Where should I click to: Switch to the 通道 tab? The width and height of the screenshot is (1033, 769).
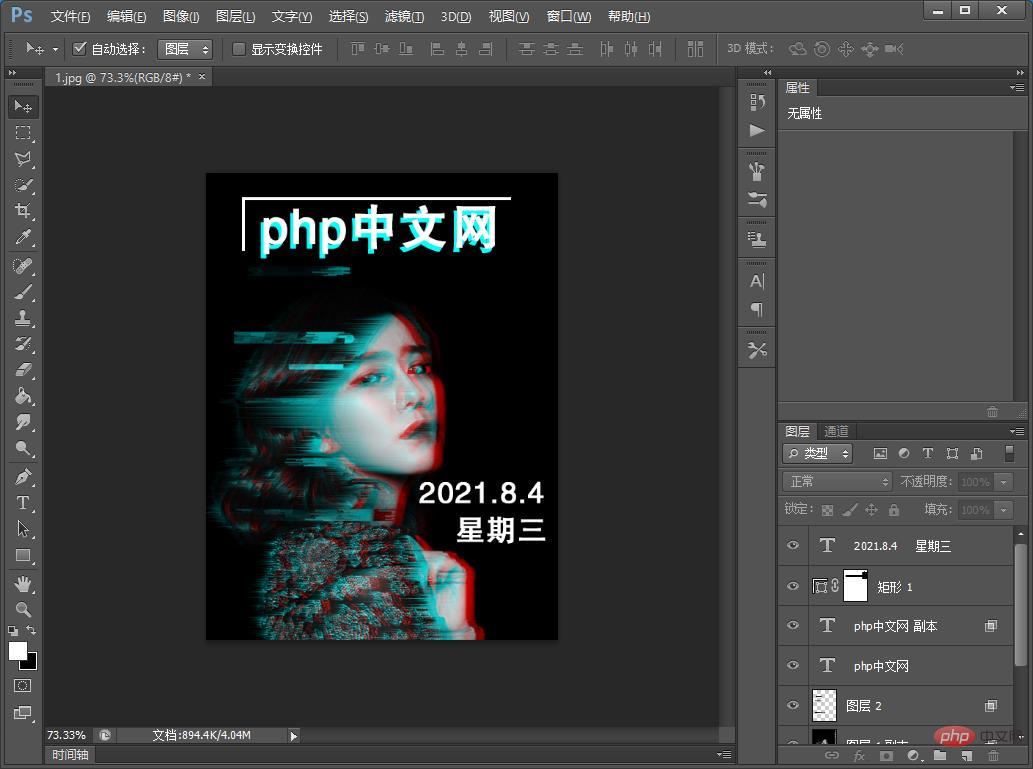coord(836,431)
